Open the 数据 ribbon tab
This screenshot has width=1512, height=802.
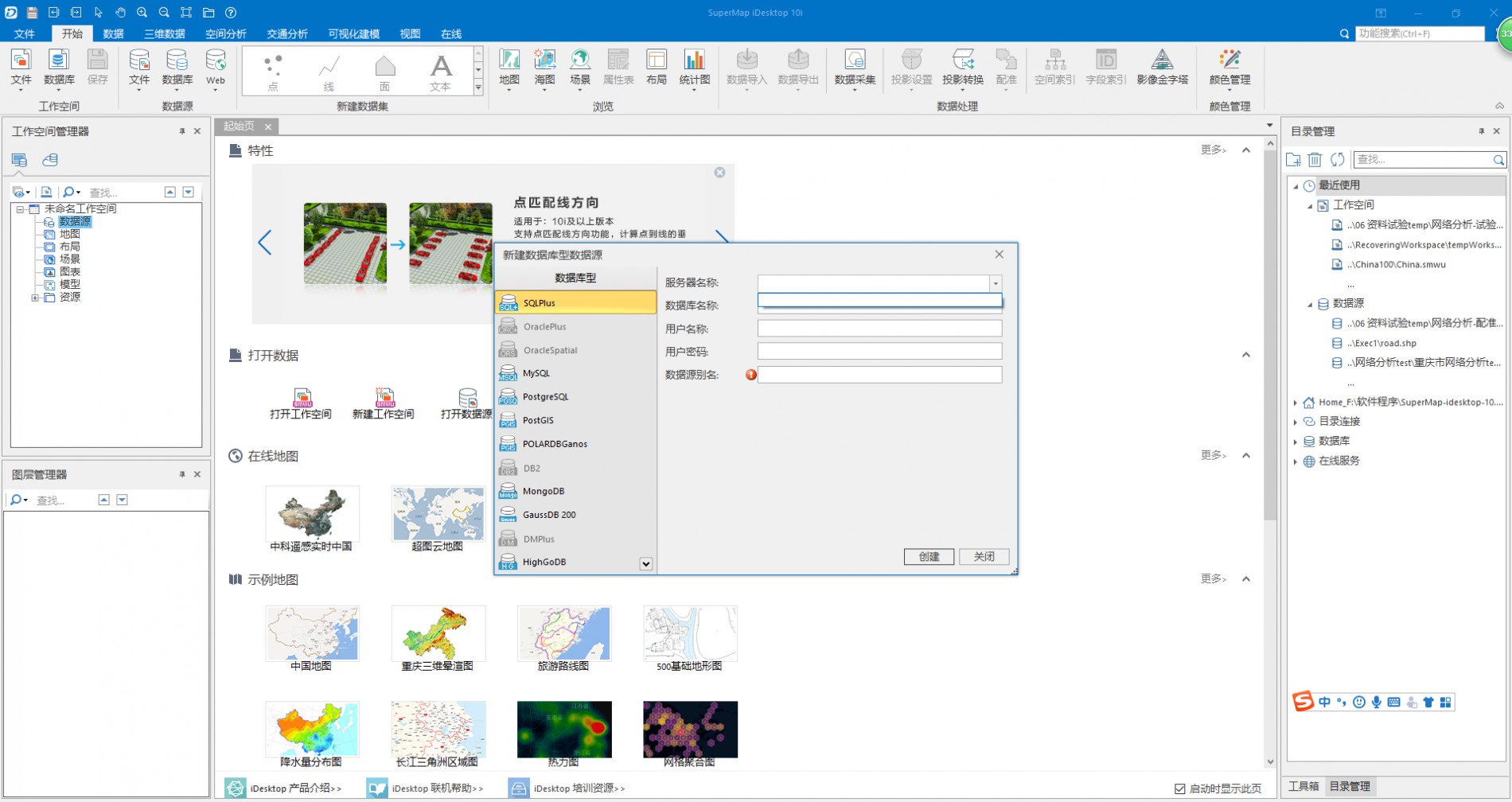tap(113, 33)
